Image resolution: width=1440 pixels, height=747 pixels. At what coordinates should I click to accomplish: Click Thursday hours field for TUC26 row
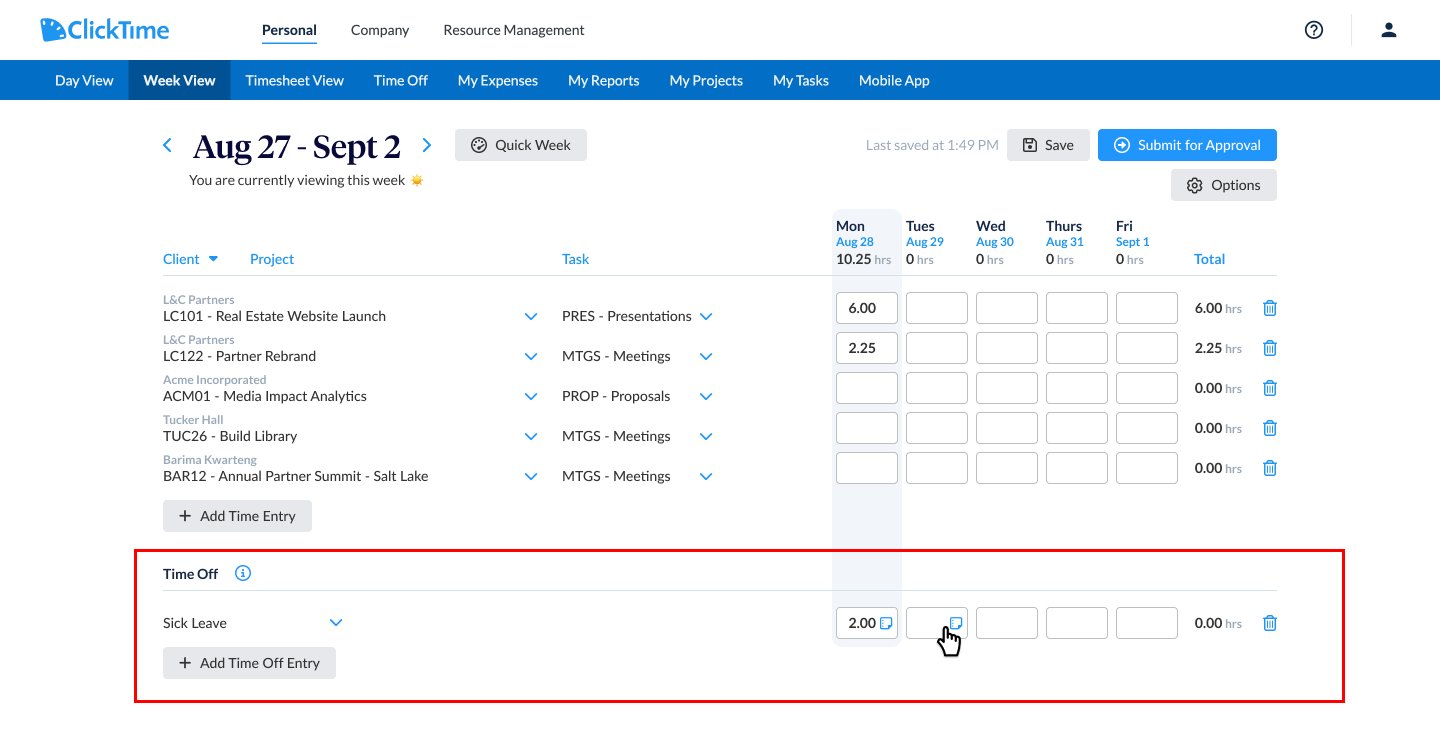pyautogui.click(x=1077, y=428)
